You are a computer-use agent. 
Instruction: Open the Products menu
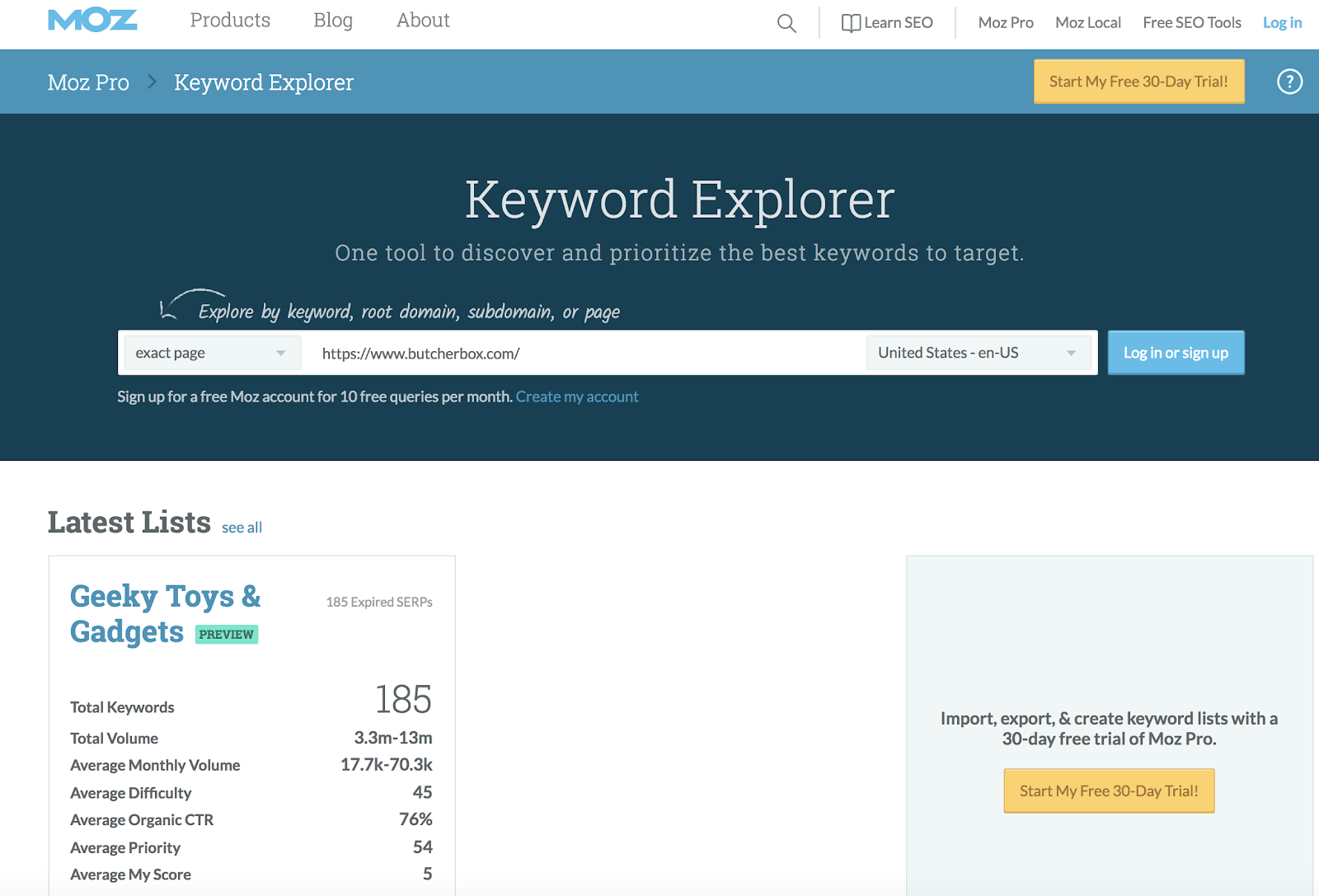tap(230, 21)
